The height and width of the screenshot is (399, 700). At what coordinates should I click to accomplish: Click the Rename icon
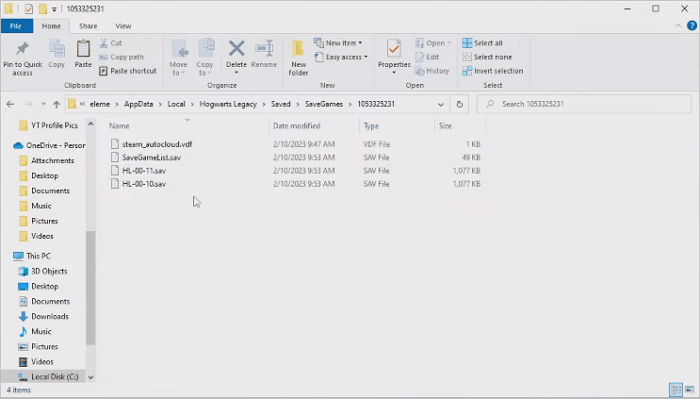pos(264,48)
